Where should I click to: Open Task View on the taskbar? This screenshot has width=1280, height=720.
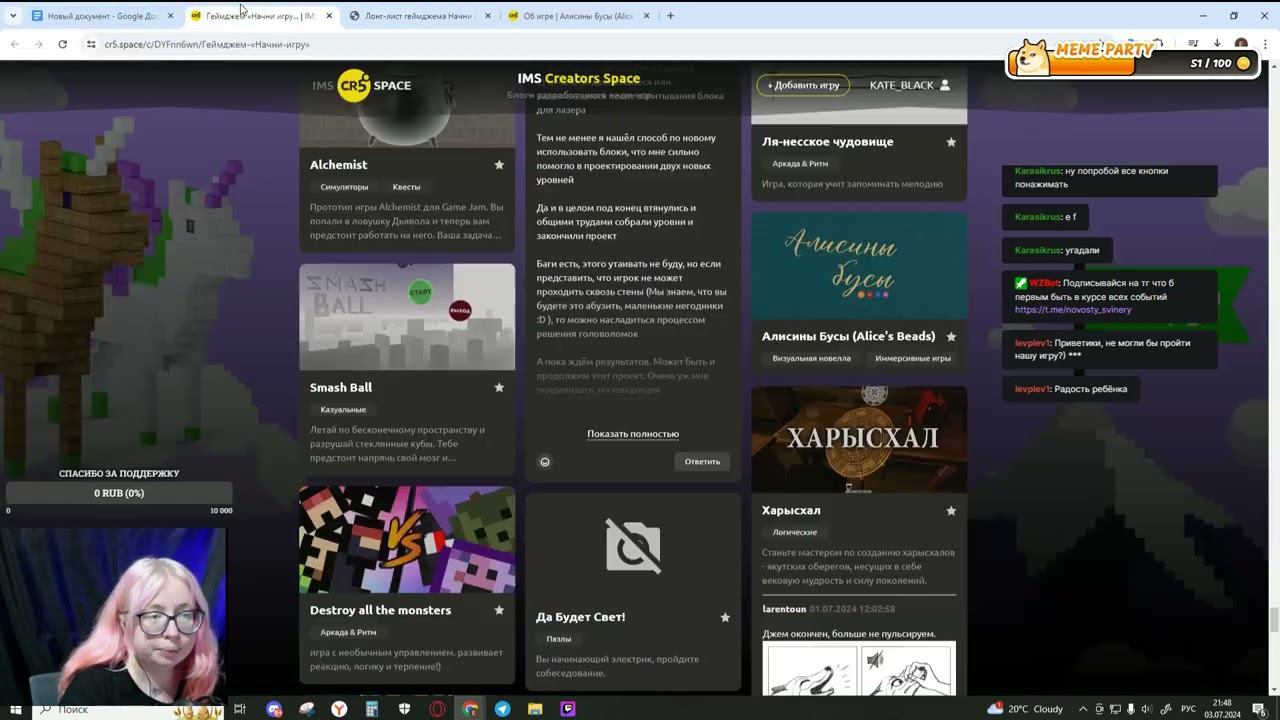coord(240,709)
